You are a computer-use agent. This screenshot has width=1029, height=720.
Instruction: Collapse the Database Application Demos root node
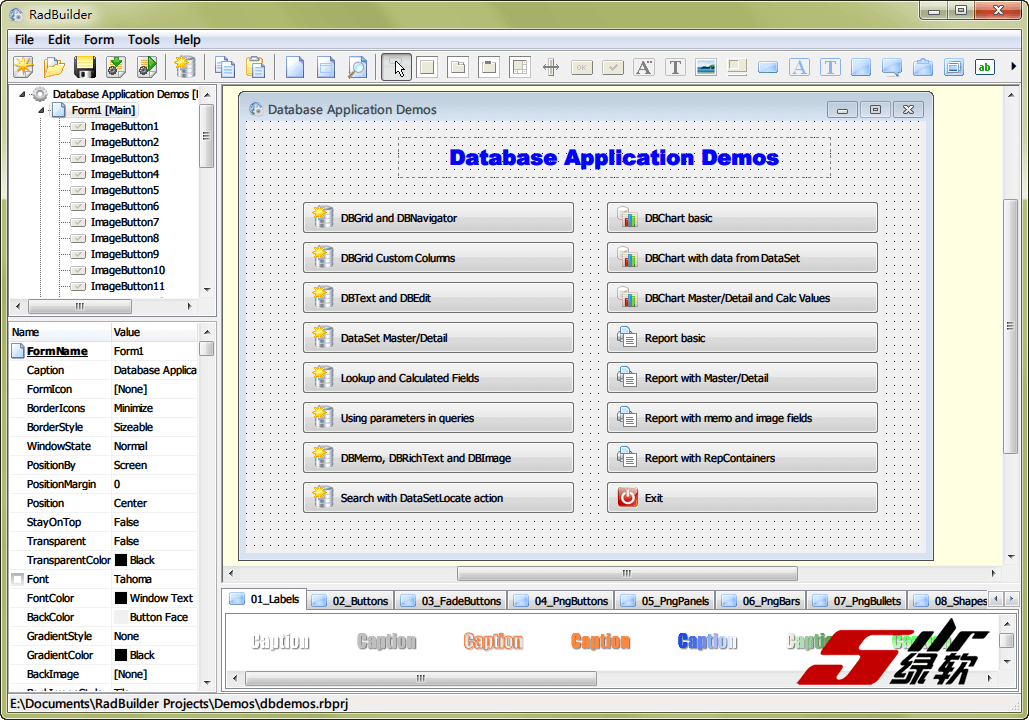[x=23, y=94]
